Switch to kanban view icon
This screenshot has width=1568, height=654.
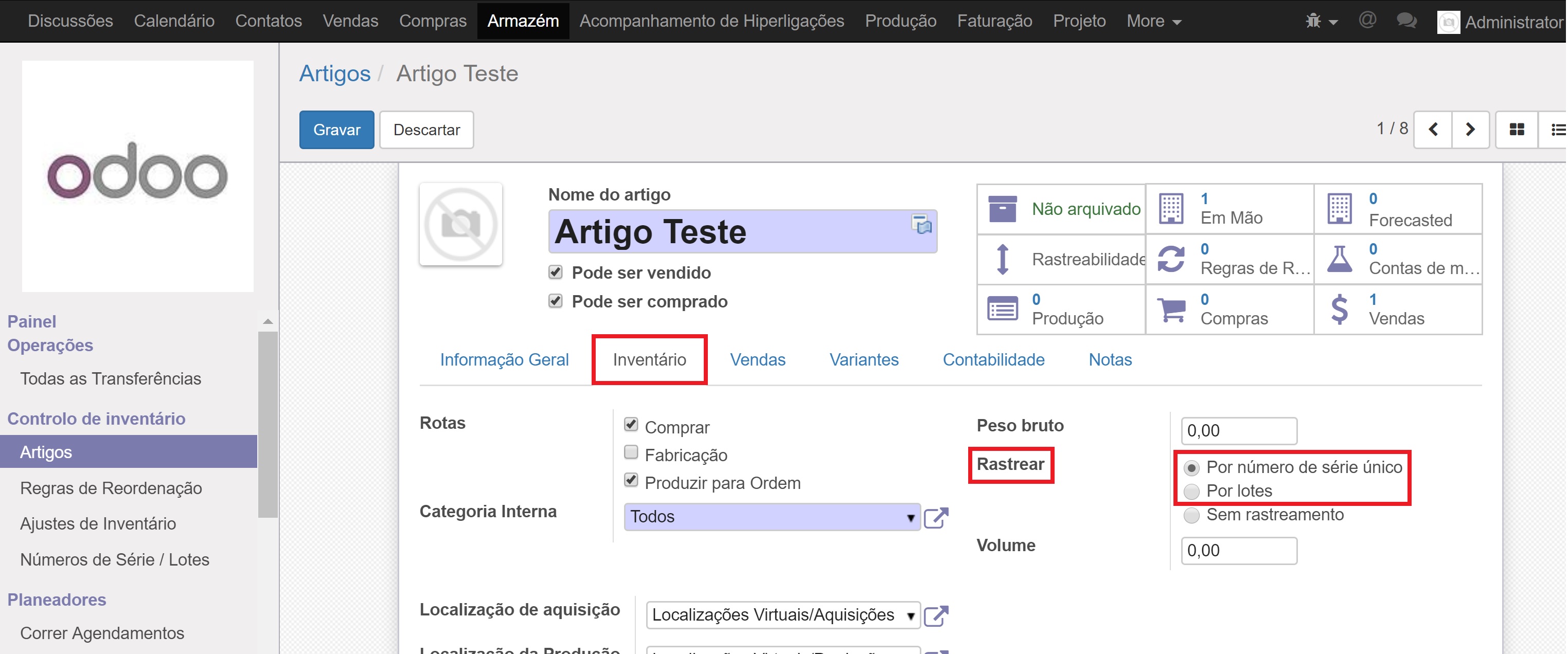pyautogui.click(x=1516, y=130)
